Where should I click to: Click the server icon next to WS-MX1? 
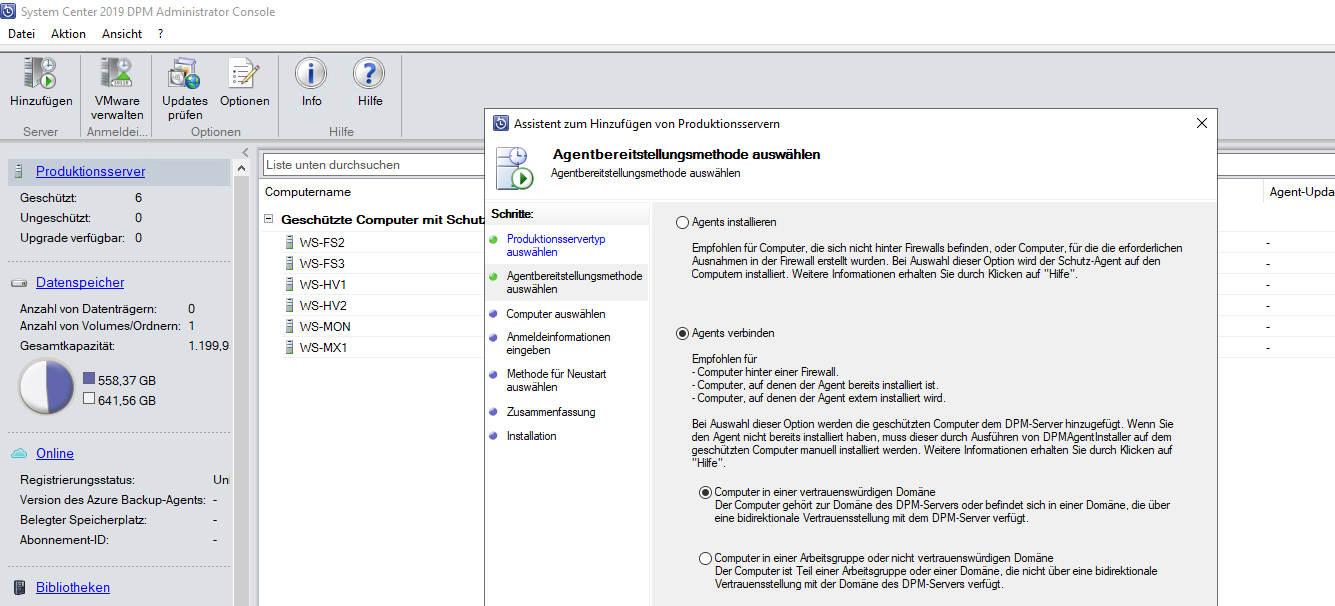click(289, 347)
